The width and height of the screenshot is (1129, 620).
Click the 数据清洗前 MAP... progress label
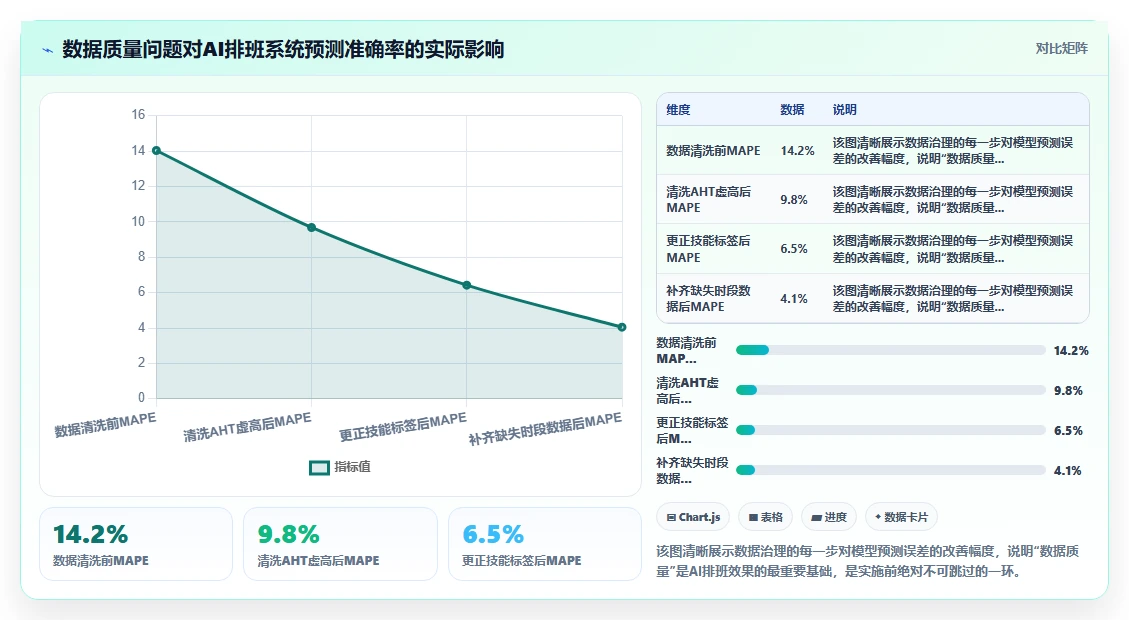[686, 351]
